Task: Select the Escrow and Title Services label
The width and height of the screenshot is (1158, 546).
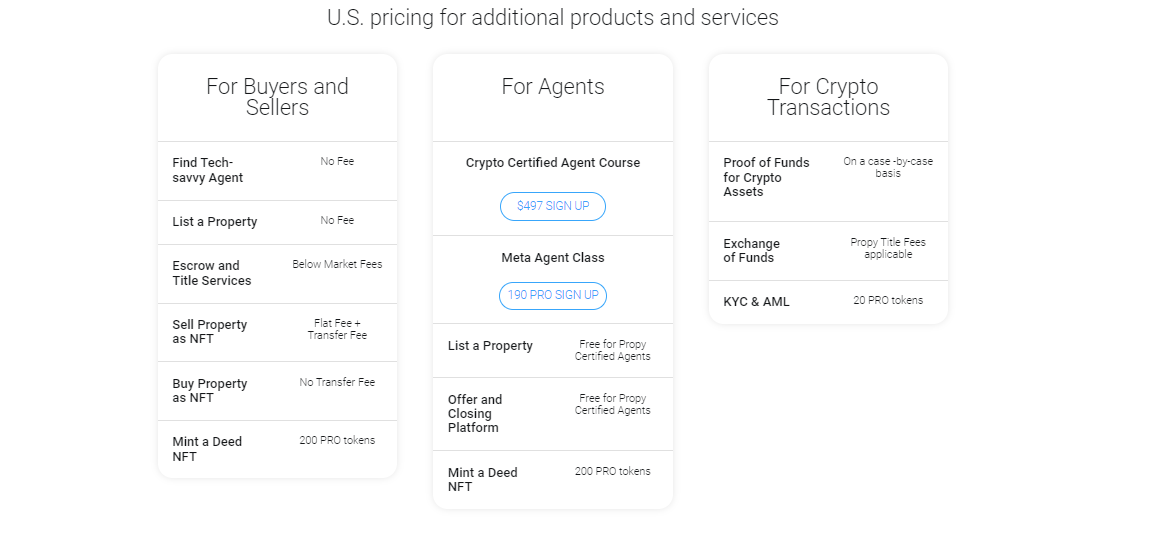Action: click(212, 273)
